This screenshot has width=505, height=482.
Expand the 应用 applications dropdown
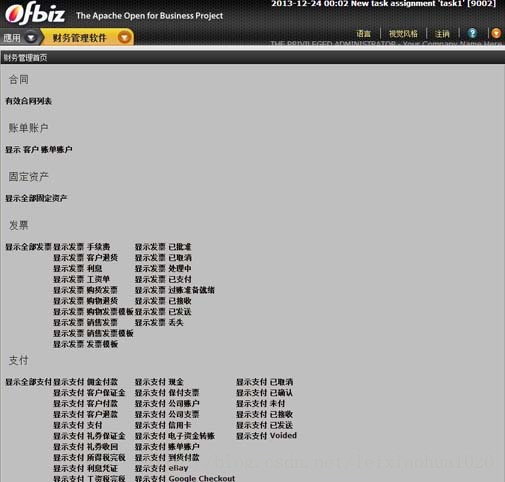[x=31, y=38]
